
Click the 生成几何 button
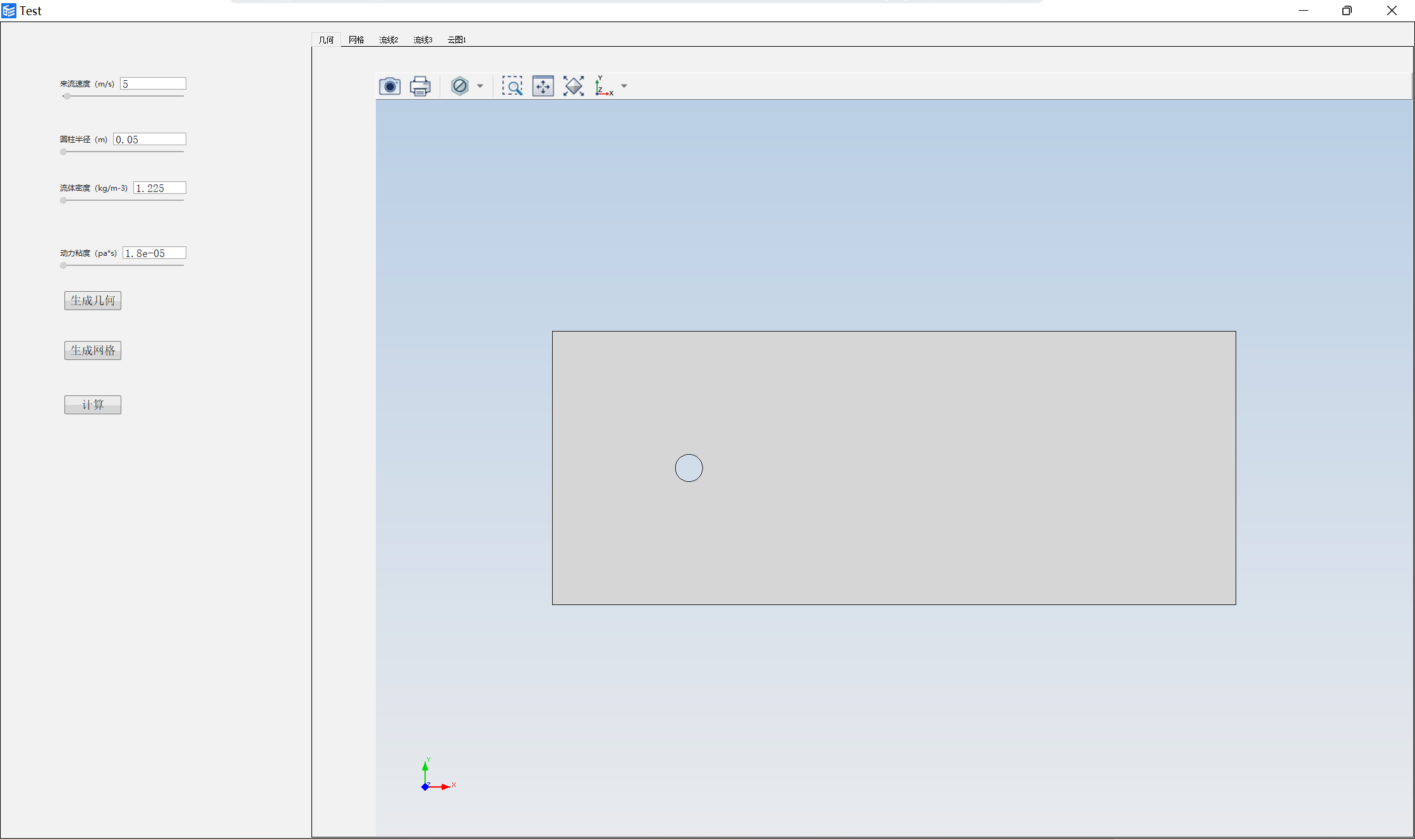tap(93, 301)
